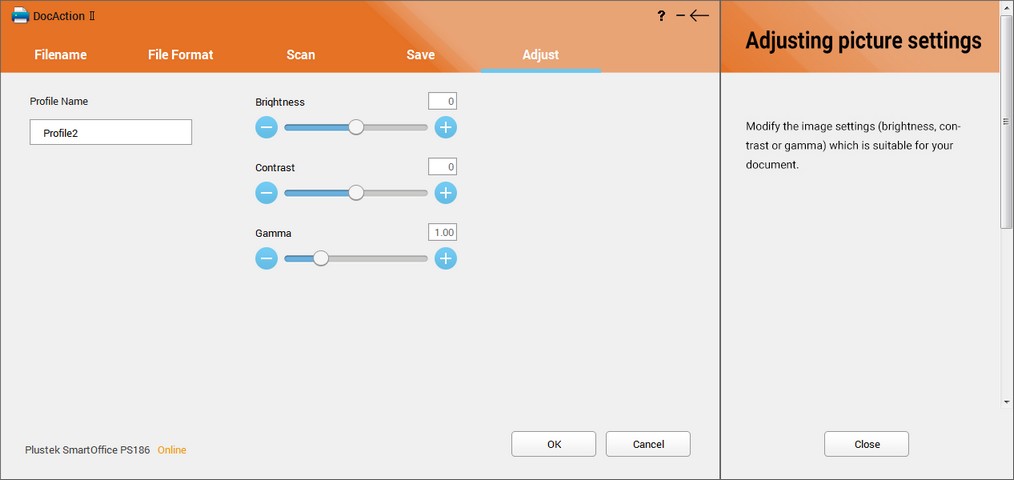
Task: Open the File Format tab
Action: (x=180, y=55)
